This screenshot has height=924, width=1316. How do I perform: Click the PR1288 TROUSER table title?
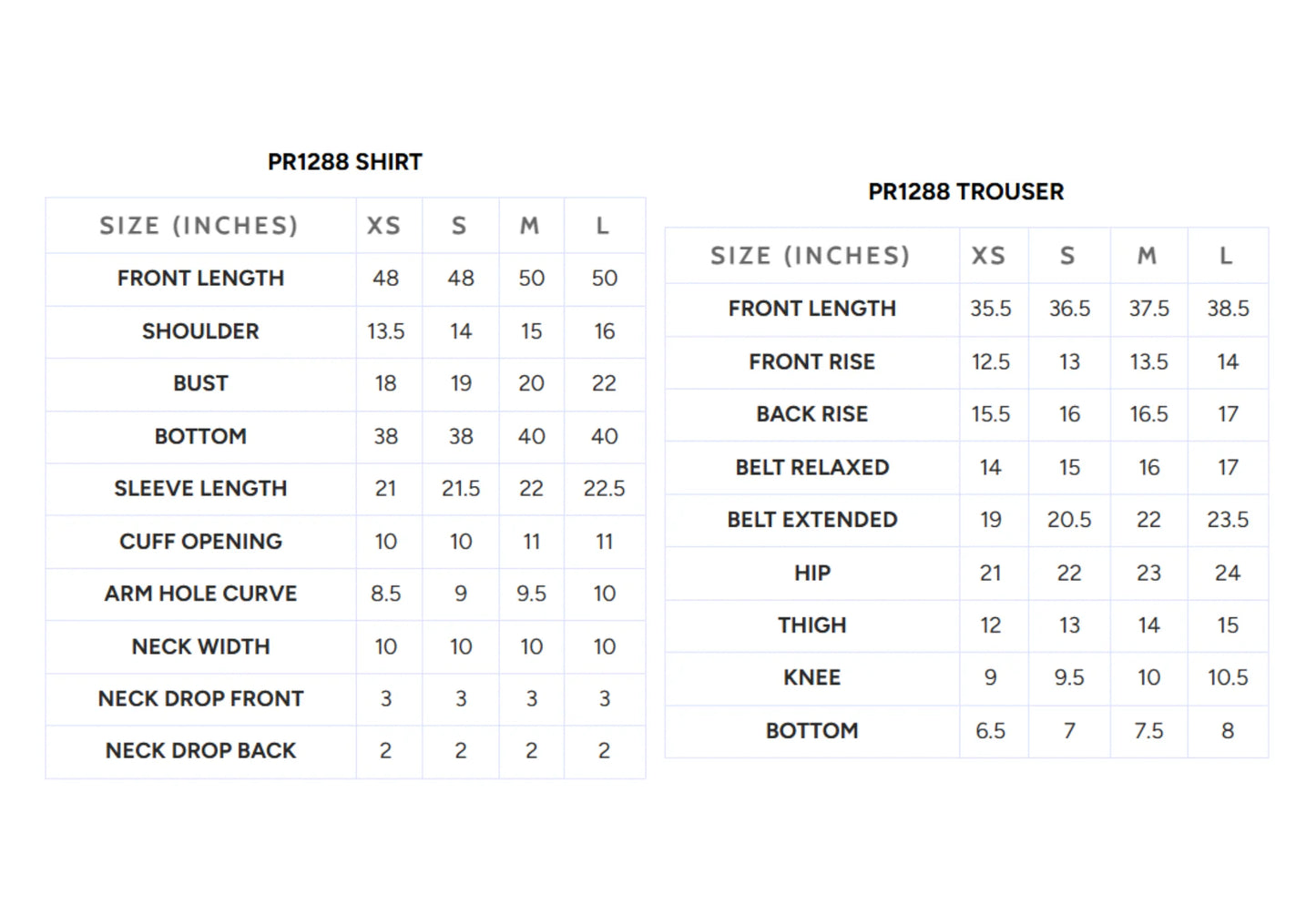pyautogui.click(x=966, y=192)
